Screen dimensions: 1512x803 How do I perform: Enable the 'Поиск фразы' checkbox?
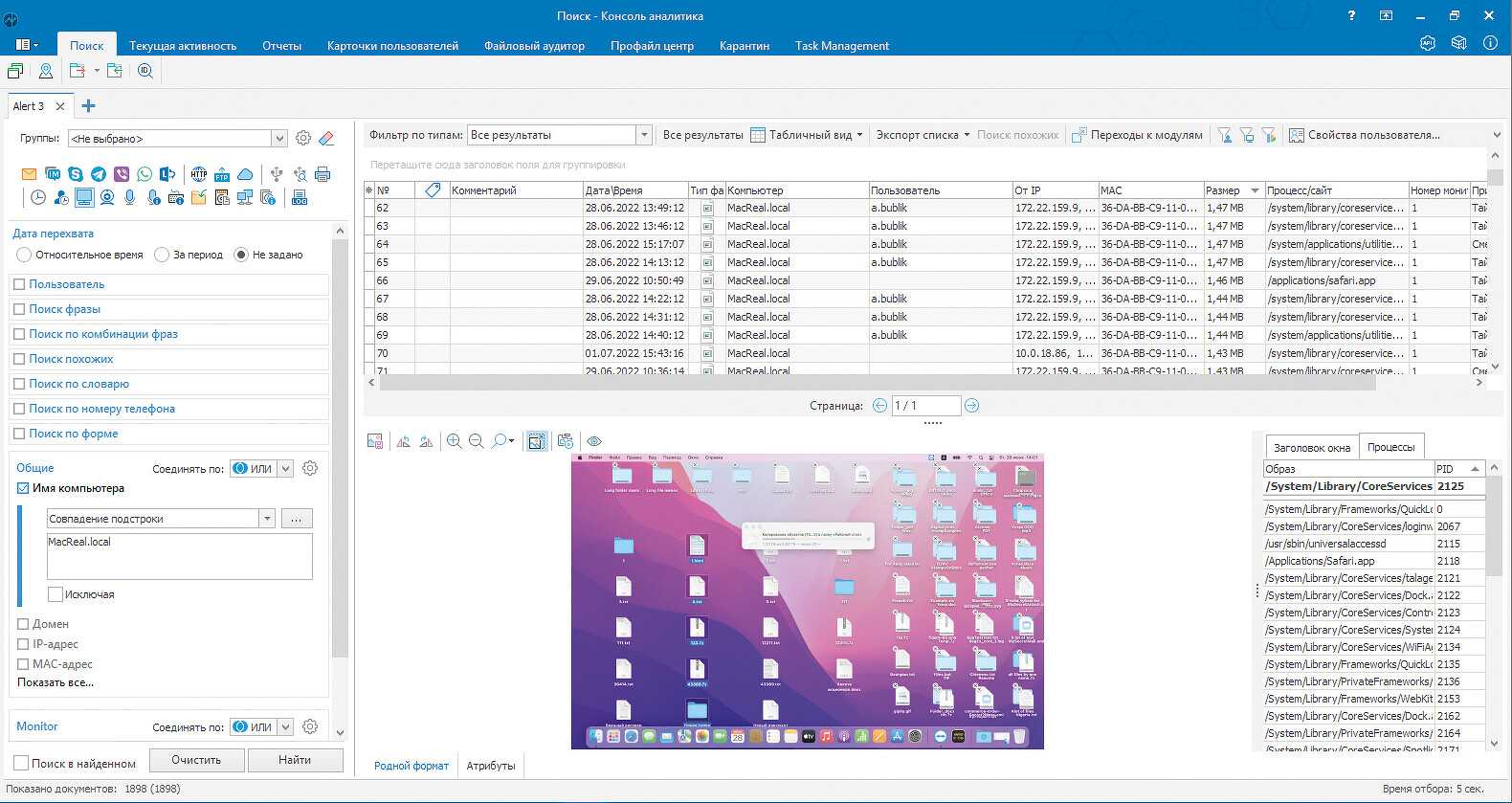pyautogui.click(x=19, y=309)
